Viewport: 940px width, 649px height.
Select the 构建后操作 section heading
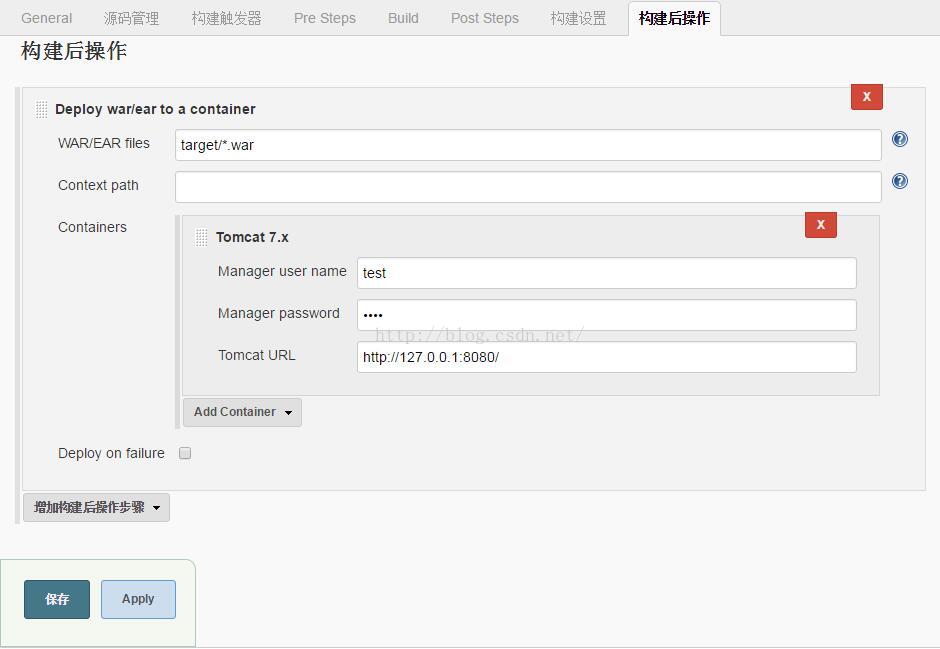(x=74, y=51)
